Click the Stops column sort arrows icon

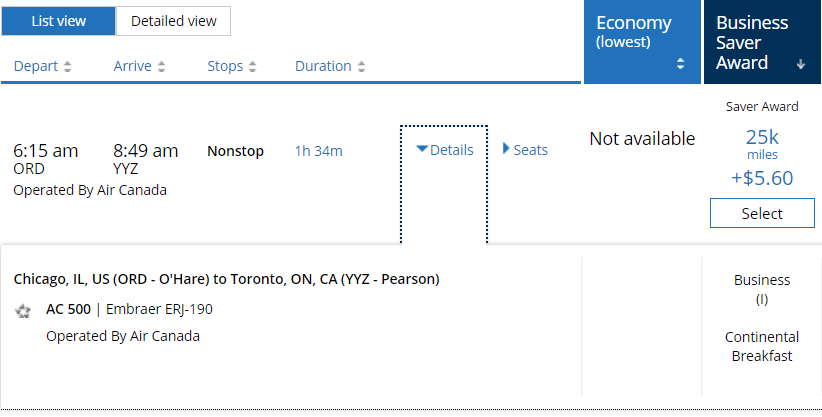point(252,67)
